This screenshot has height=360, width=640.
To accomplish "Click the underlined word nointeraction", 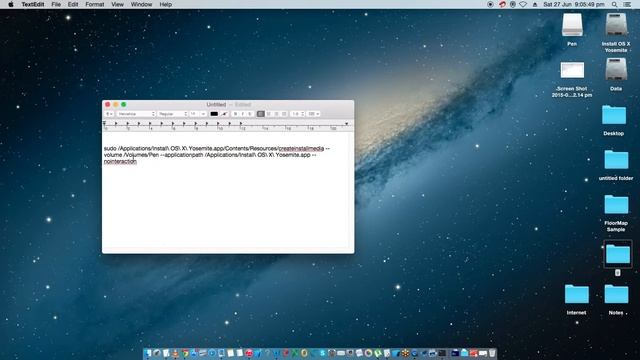I will pos(120,162).
